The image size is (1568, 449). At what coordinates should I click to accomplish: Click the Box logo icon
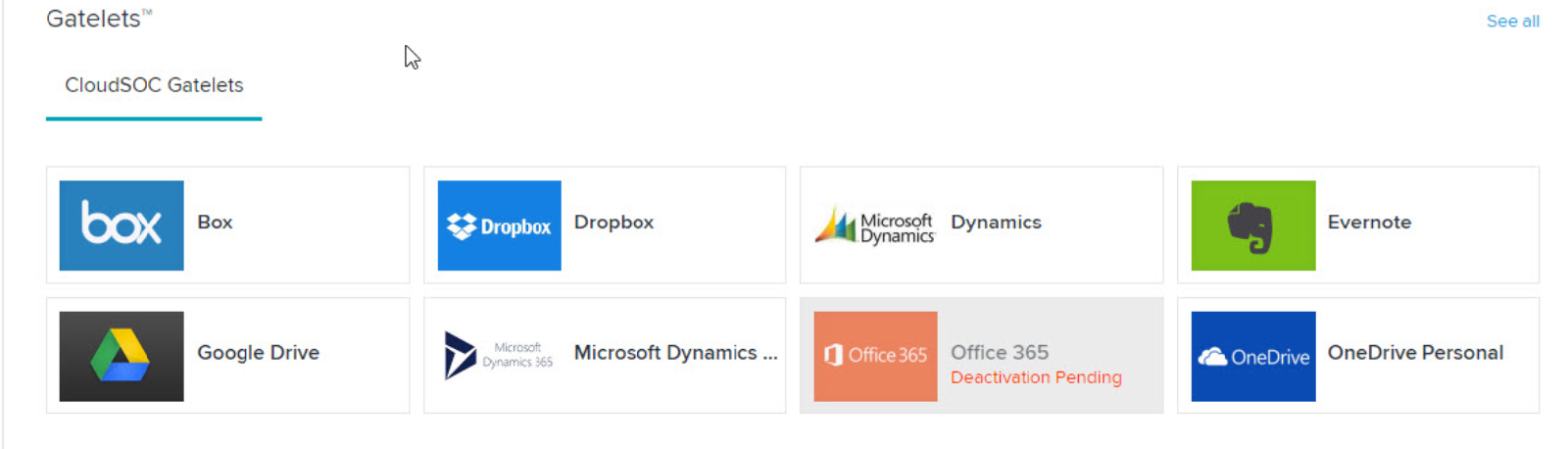point(122,225)
